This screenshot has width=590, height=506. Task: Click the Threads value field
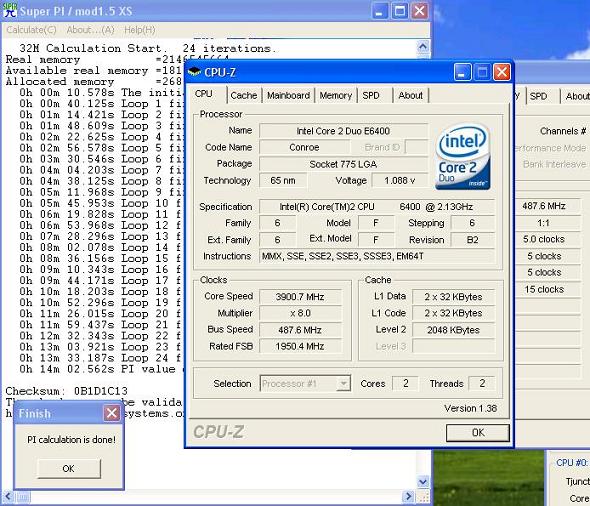(x=482, y=383)
